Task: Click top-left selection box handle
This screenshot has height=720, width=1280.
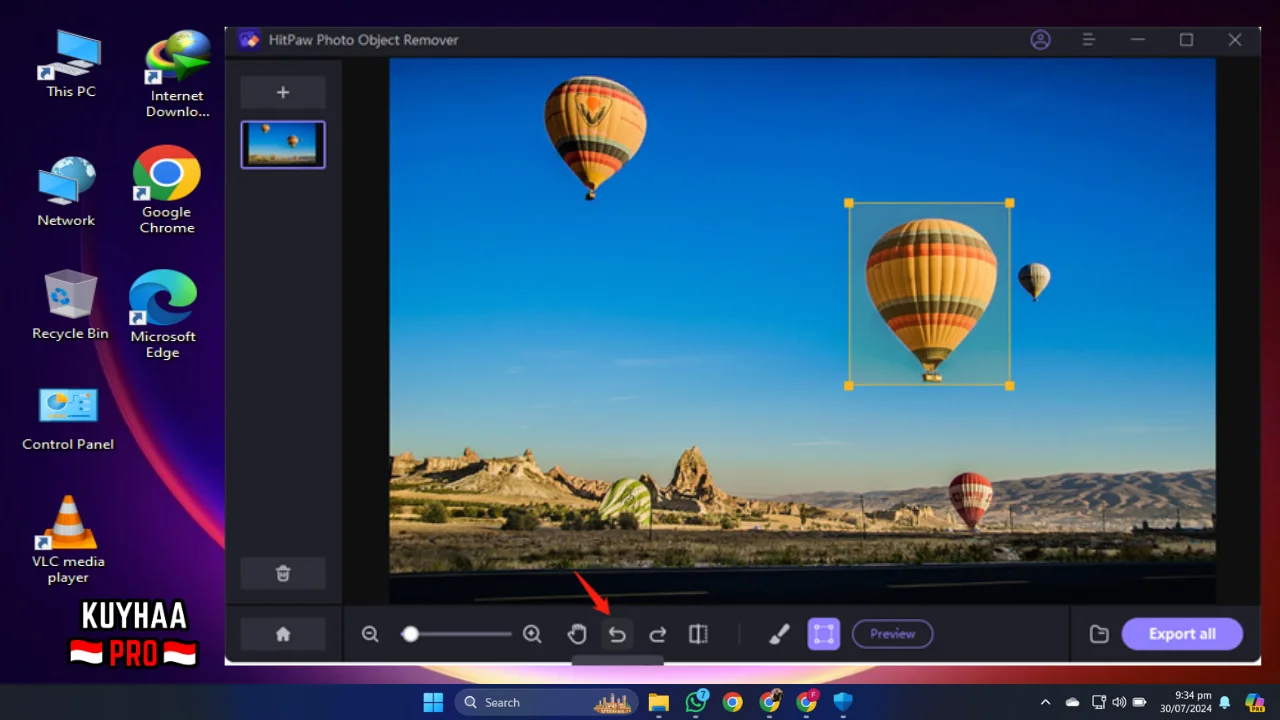Action: pyautogui.click(x=849, y=203)
